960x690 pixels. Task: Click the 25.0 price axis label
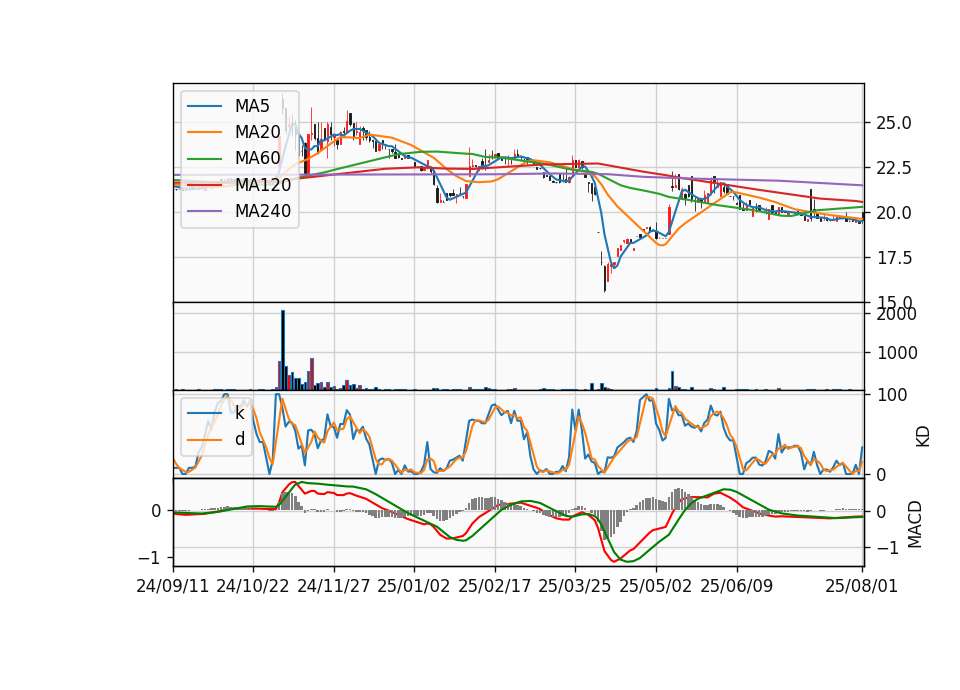point(894,123)
